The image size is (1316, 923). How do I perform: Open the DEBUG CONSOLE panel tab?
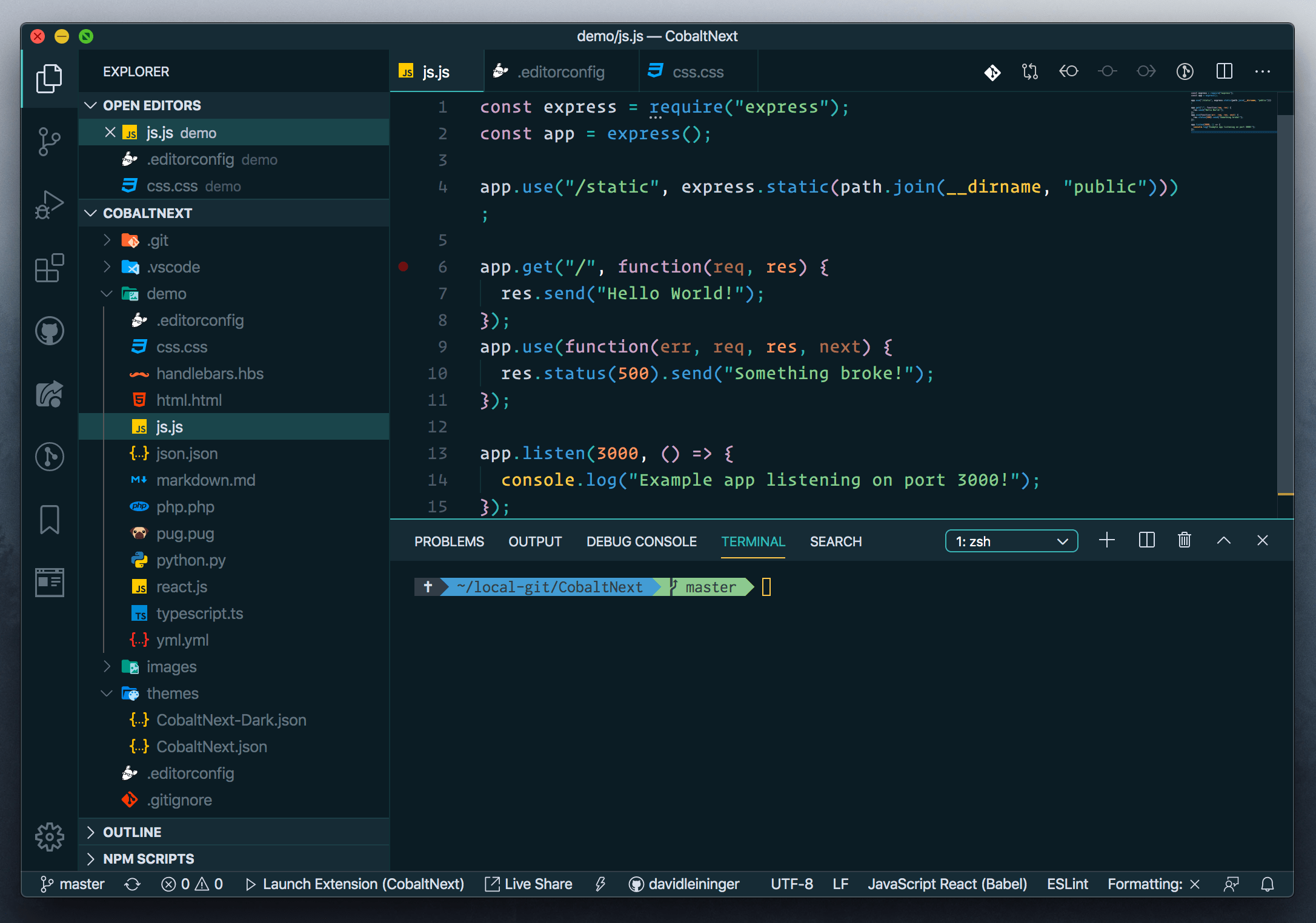(x=641, y=541)
